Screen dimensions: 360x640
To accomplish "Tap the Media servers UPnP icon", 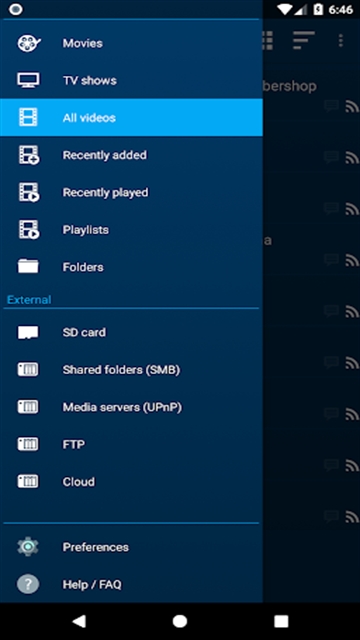I will click(28, 407).
